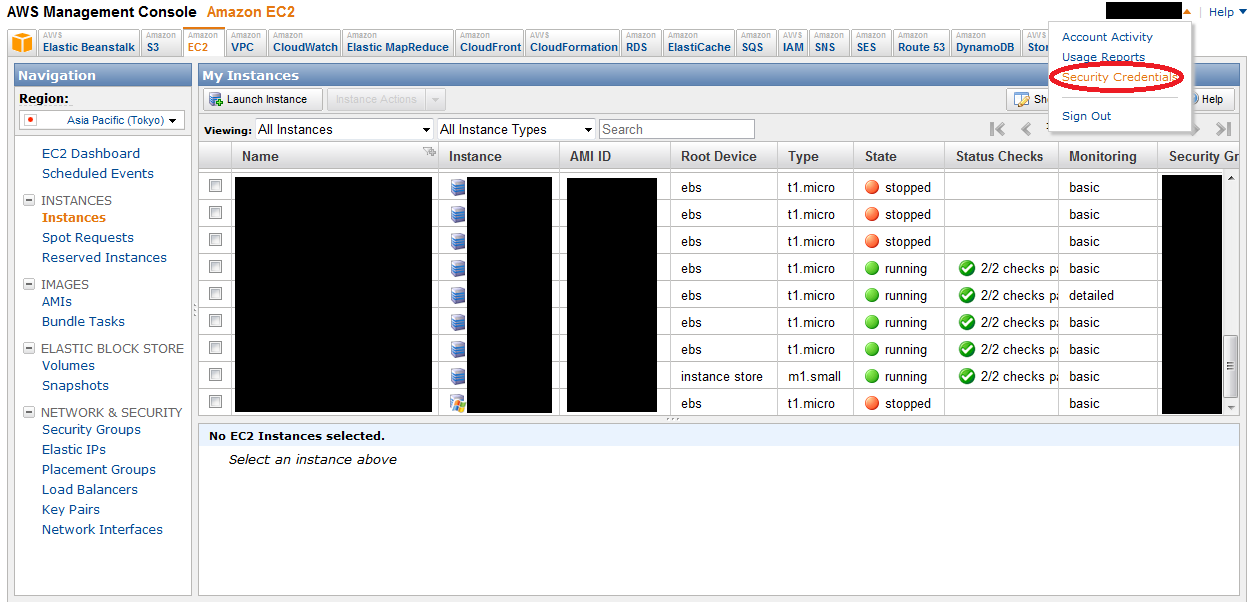Screen dimensions: 1248x602
Task: Click the green check icon in the detailed row
Action: click(x=967, y=296)
